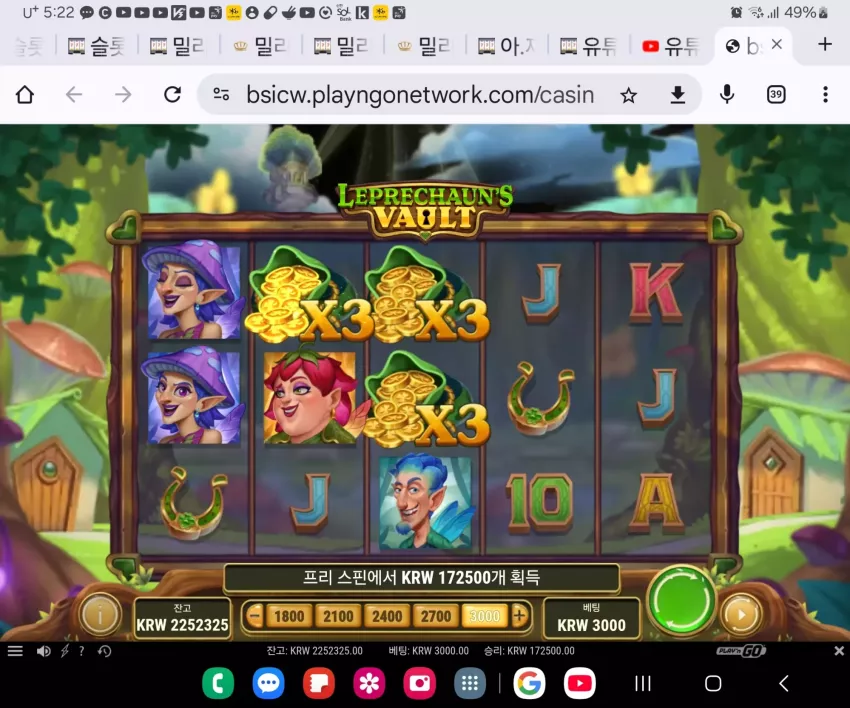Close the game with bottom X

click(839, 651)
